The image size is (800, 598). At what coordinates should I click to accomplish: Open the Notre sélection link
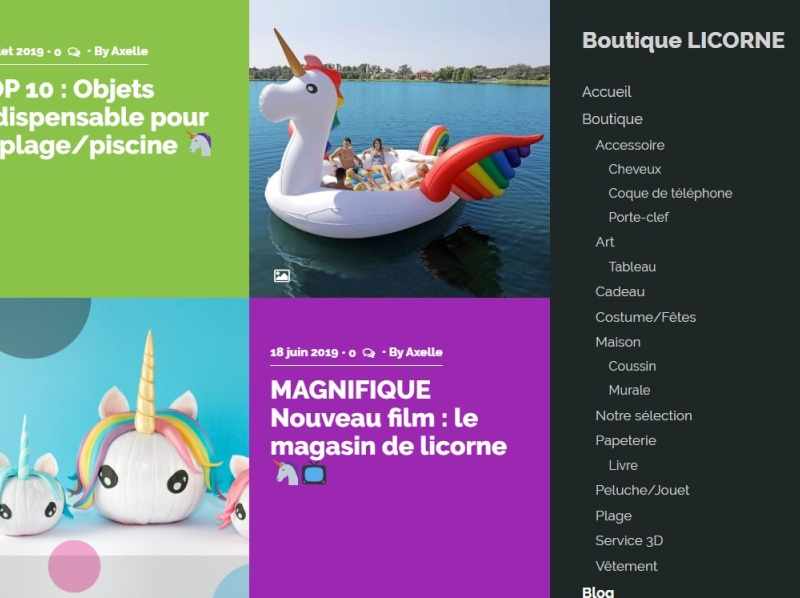pyautogui.click(x=643, y=416)
